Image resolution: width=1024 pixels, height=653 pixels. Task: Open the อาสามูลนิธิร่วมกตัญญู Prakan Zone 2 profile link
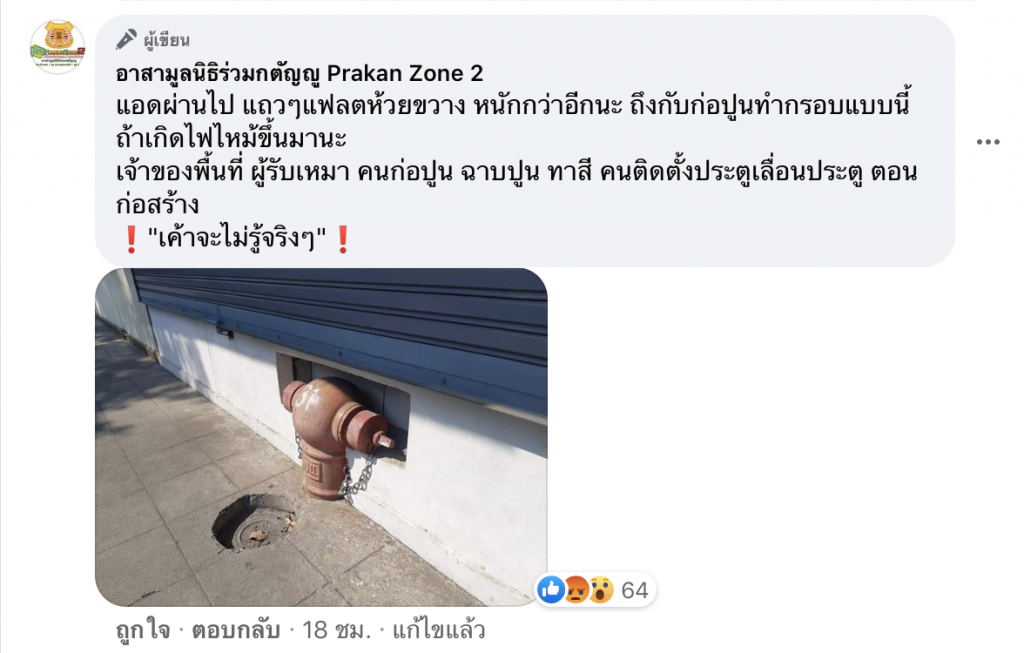point(299,74)
